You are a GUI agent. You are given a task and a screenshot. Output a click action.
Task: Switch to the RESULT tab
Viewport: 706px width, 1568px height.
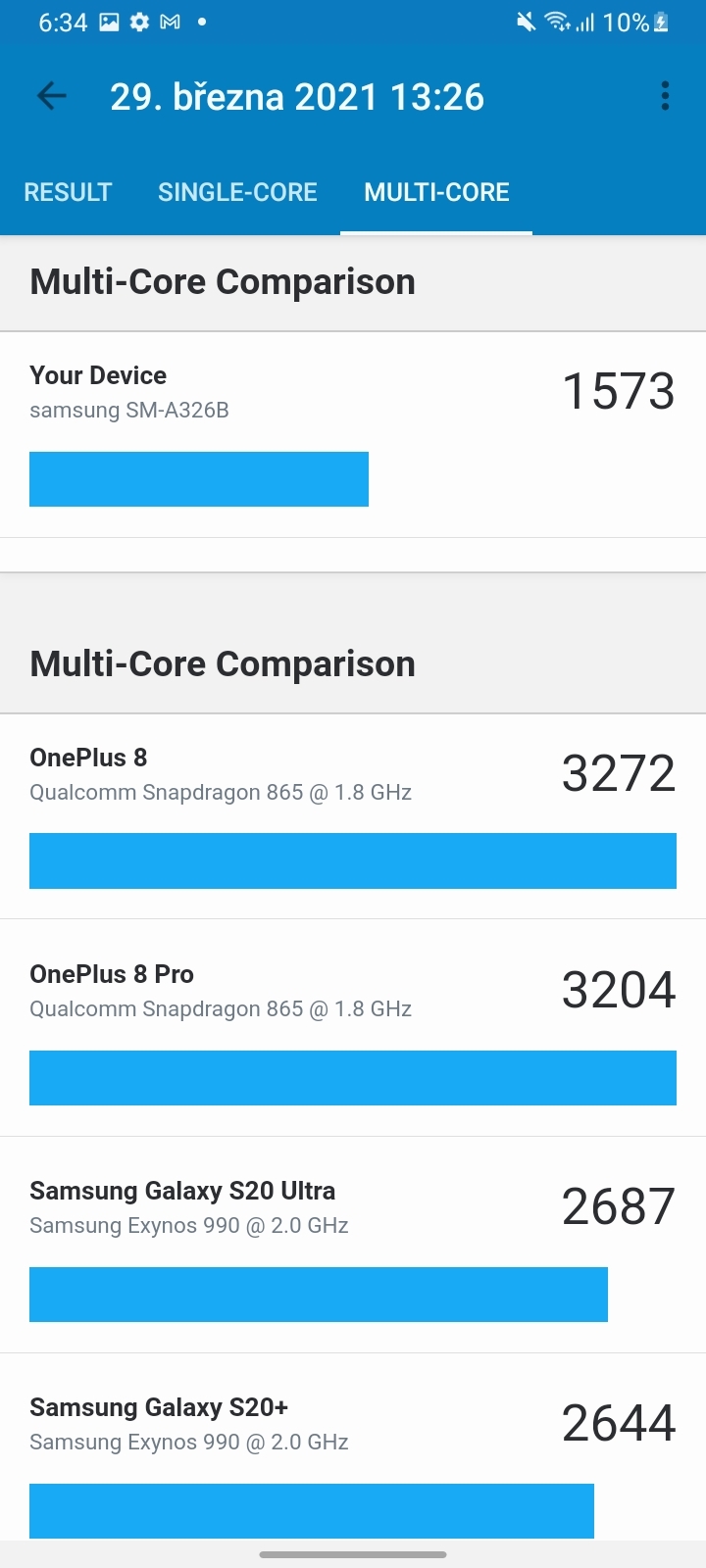(68, 192)
